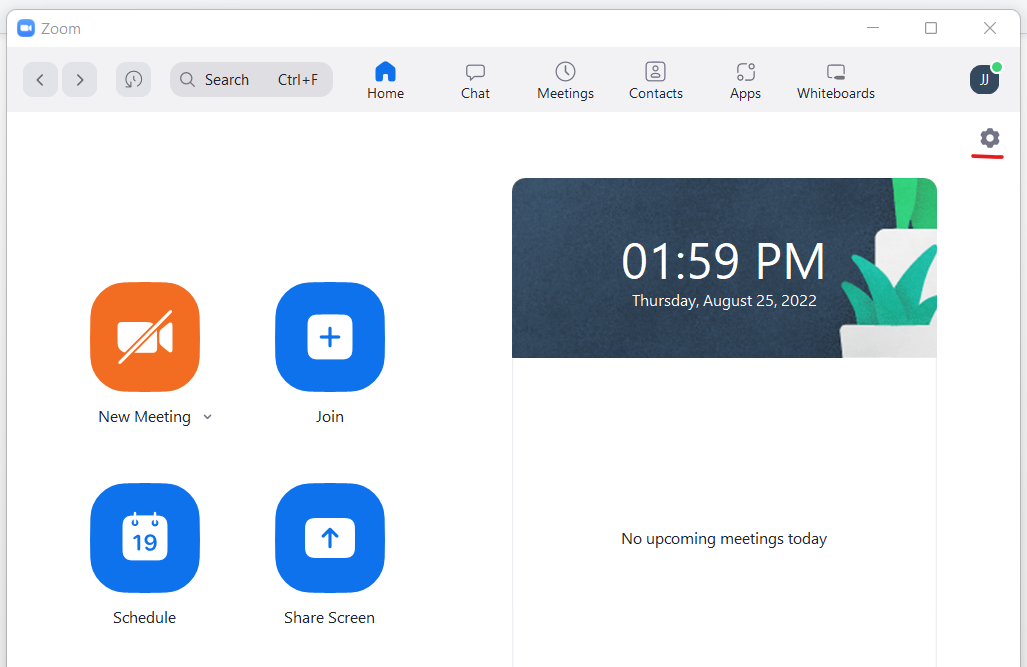Open the Chat tab
Viewport: 1027px width, 667px height.
[475, 81]
